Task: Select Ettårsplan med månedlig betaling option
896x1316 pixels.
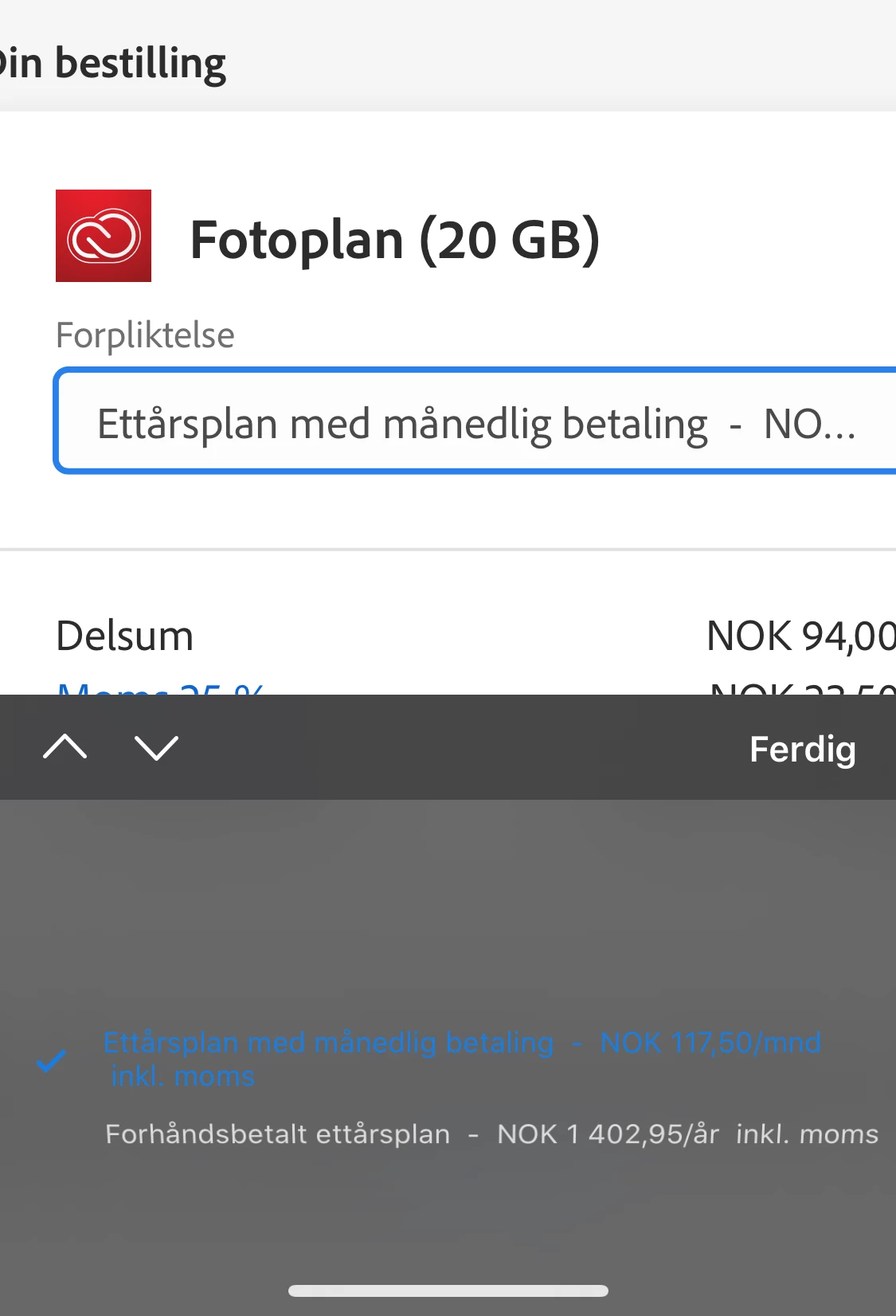Action: pyautogui.click(x=462, y=1059)
